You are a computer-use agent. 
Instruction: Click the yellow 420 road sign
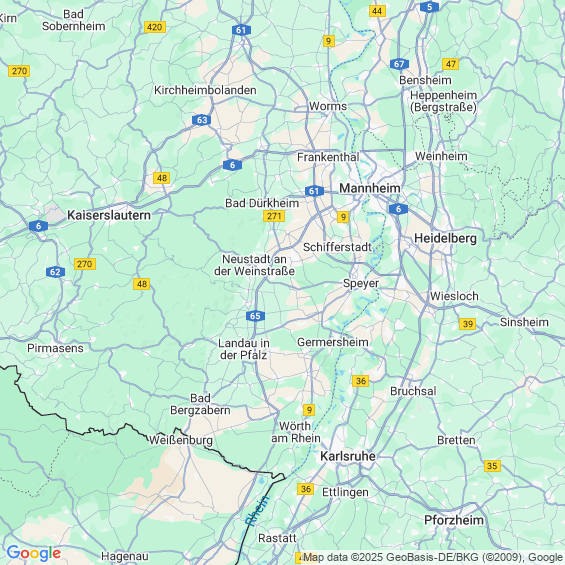click(x=155, y=27)
